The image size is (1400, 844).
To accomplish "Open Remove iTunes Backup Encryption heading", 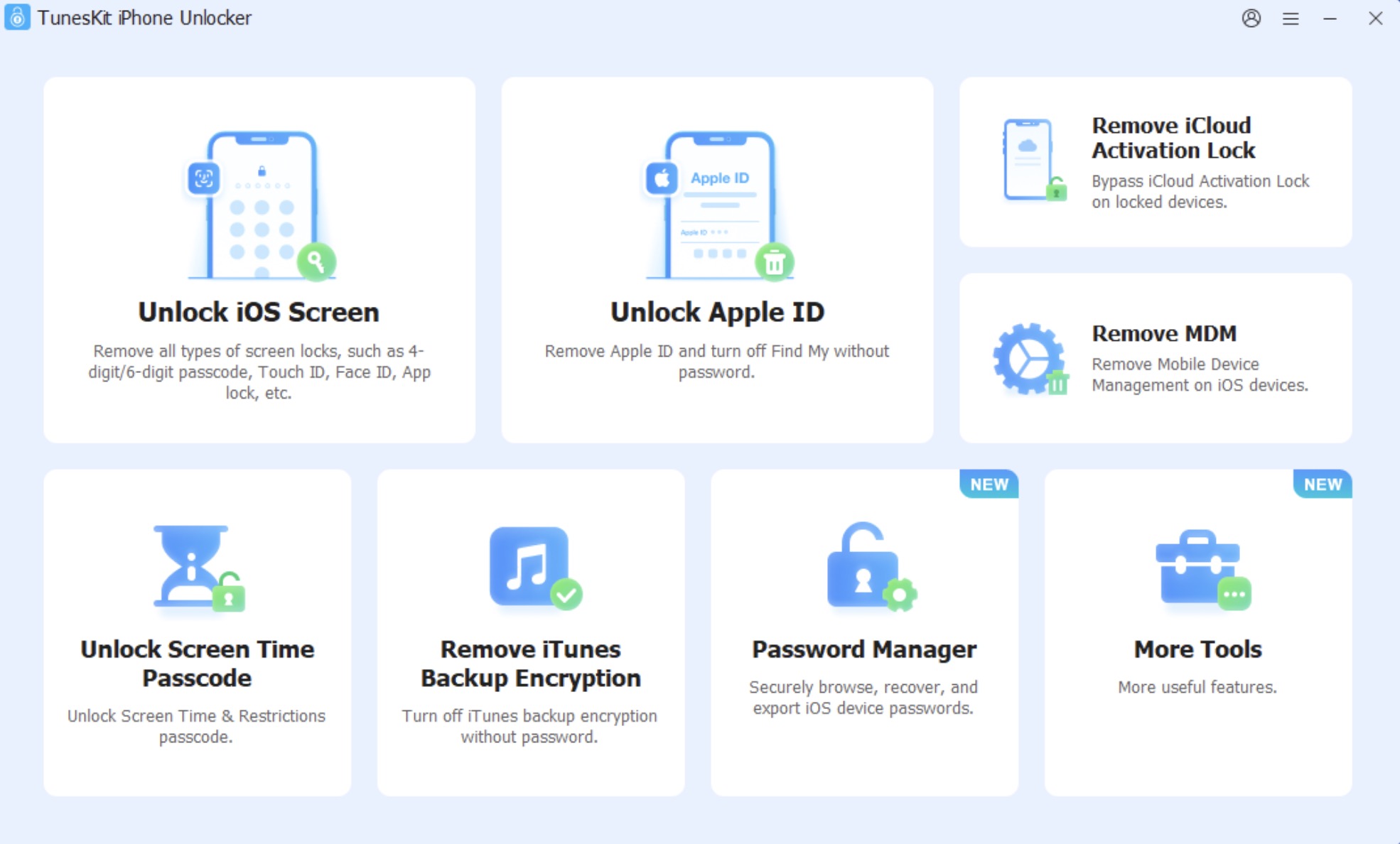I will (531, 664).
